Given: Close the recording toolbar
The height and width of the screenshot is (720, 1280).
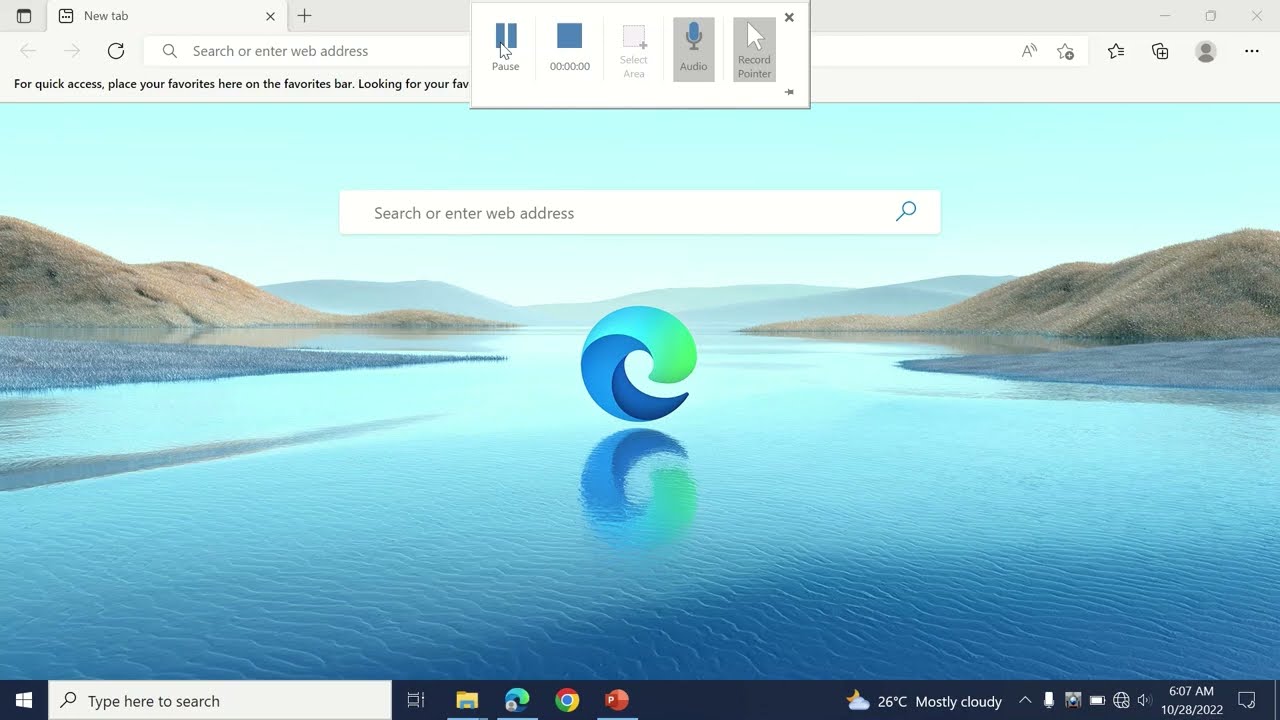Looking at the screenshot, I should [789, 17].
